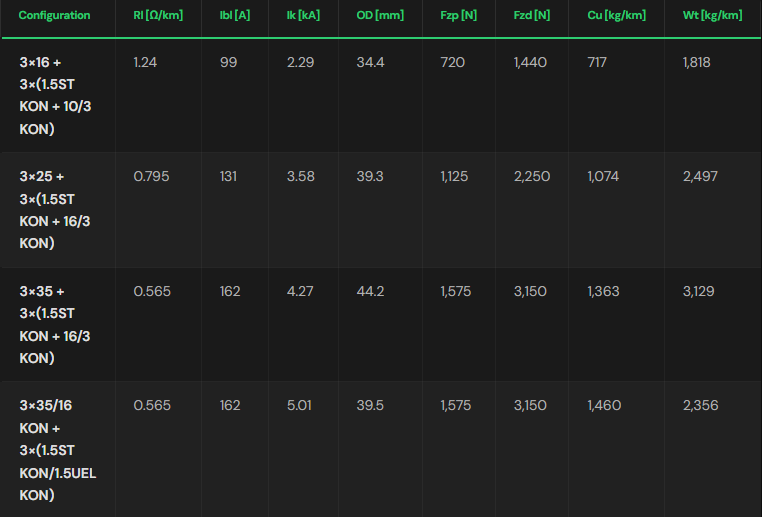This screenshot has height=517, width=762.
Task: Click the 1,460 copper weight cell
Action: (604, 405)
